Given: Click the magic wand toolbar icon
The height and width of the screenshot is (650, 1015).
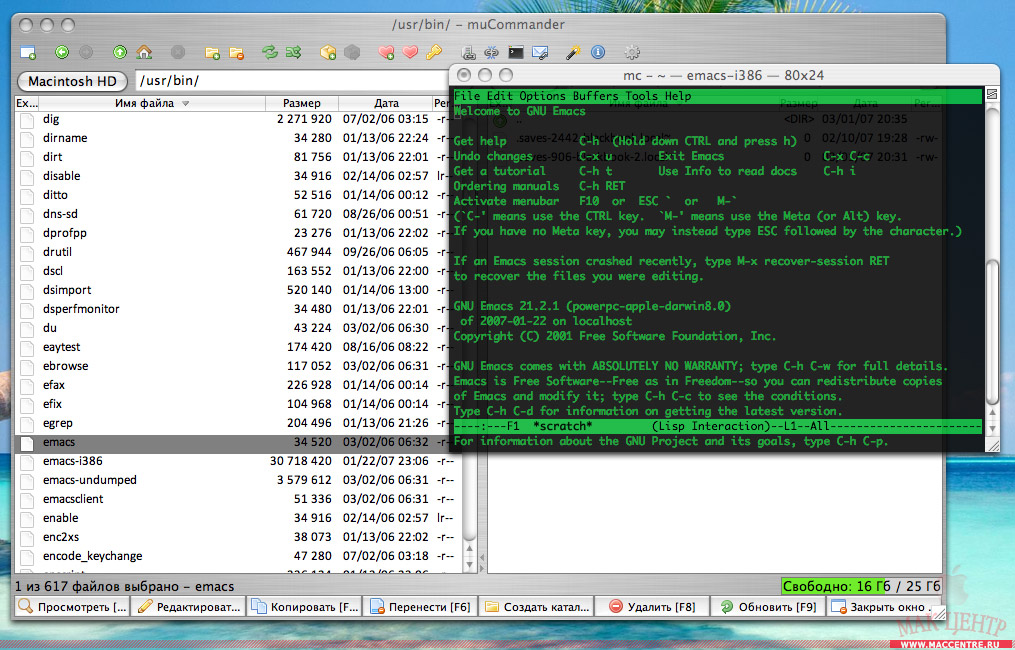Looking at the screenshot, I should tap(574, 52).
